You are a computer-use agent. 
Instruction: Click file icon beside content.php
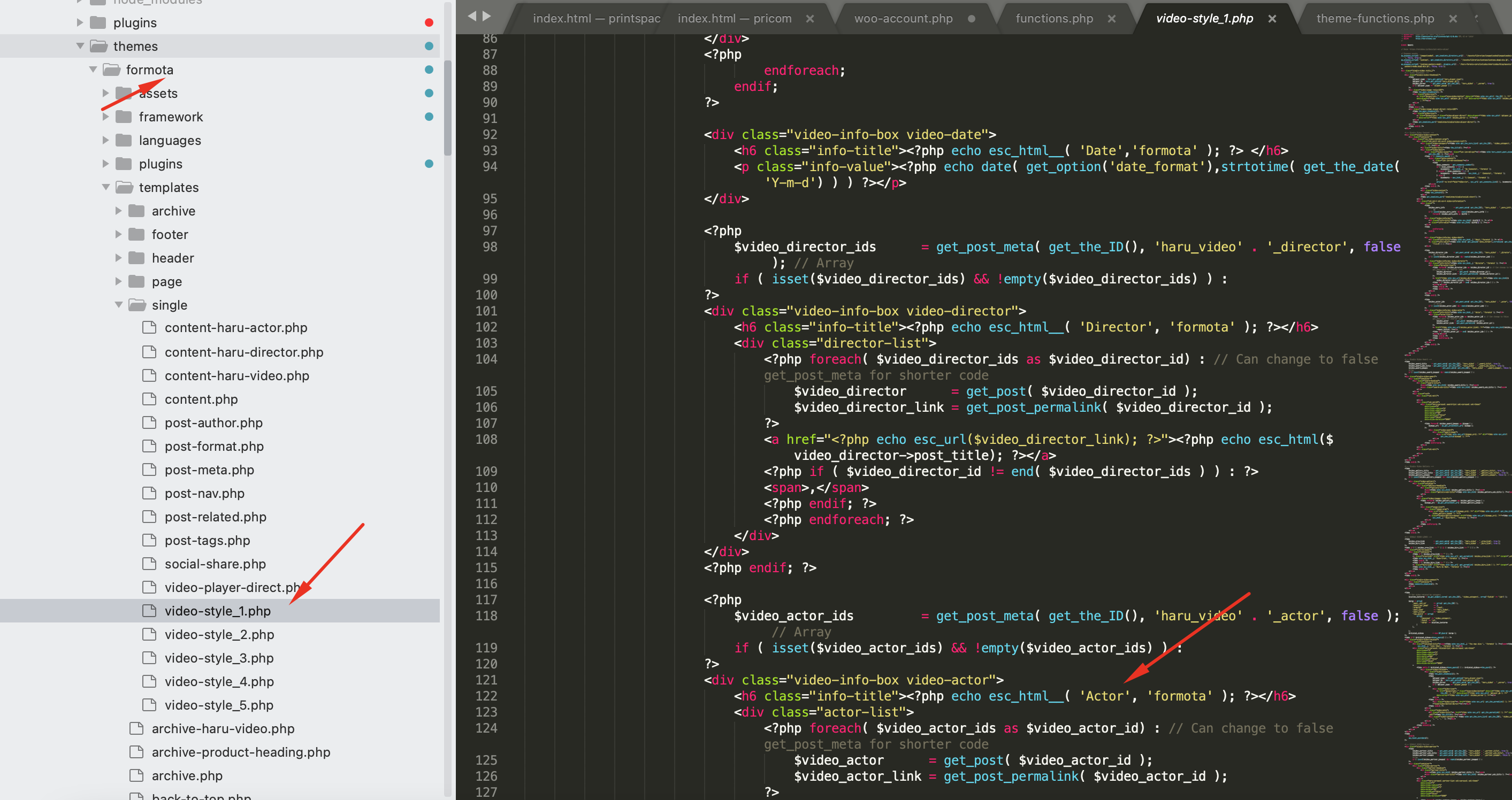[x=150, y=399]
